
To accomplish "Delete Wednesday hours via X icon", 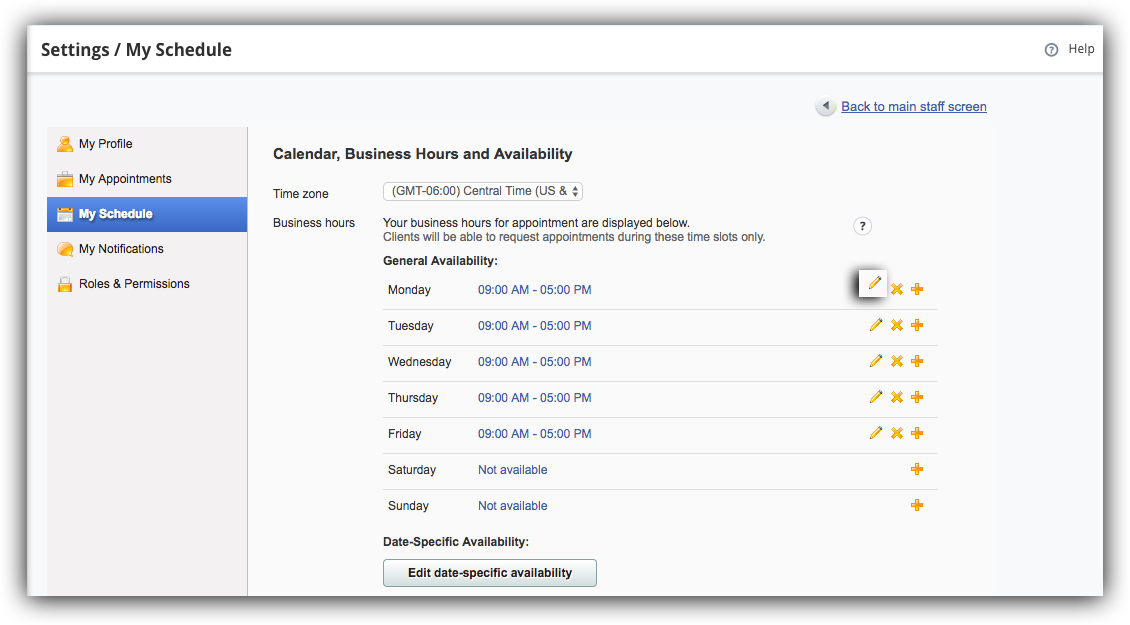I will point(897,361).
